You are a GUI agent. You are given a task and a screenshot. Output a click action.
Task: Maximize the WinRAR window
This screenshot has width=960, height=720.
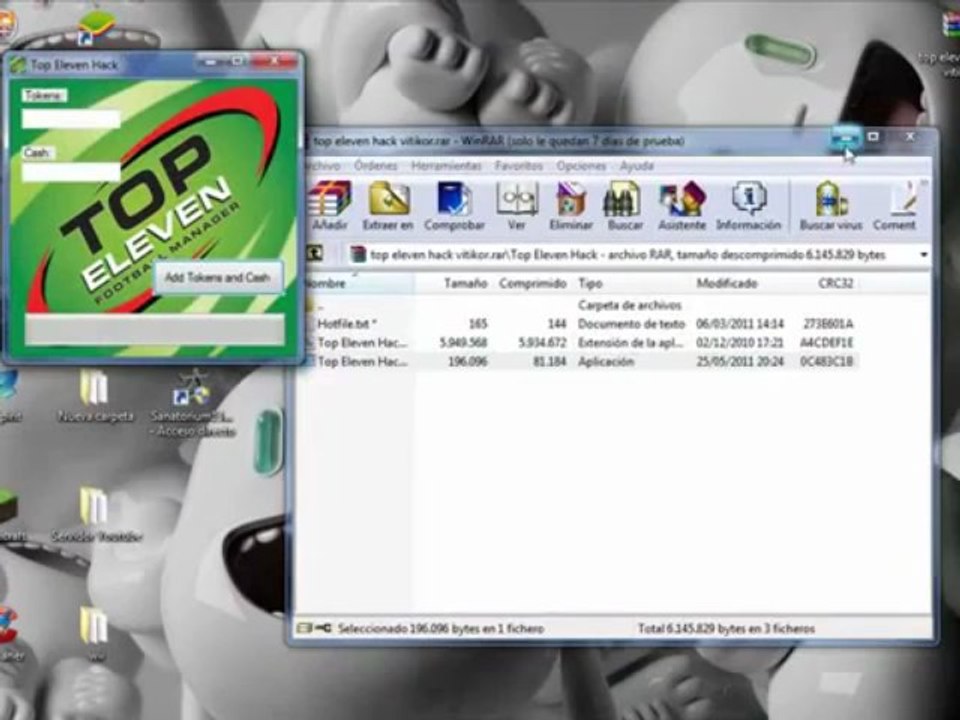click(874, 137)
